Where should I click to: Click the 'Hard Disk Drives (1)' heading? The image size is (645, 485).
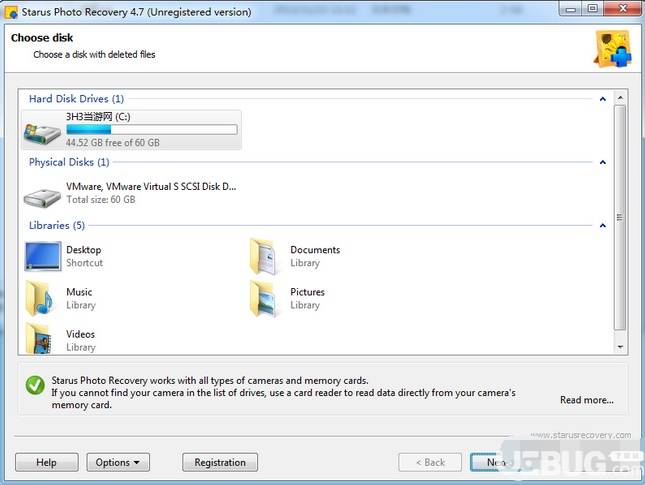point(77,99)
